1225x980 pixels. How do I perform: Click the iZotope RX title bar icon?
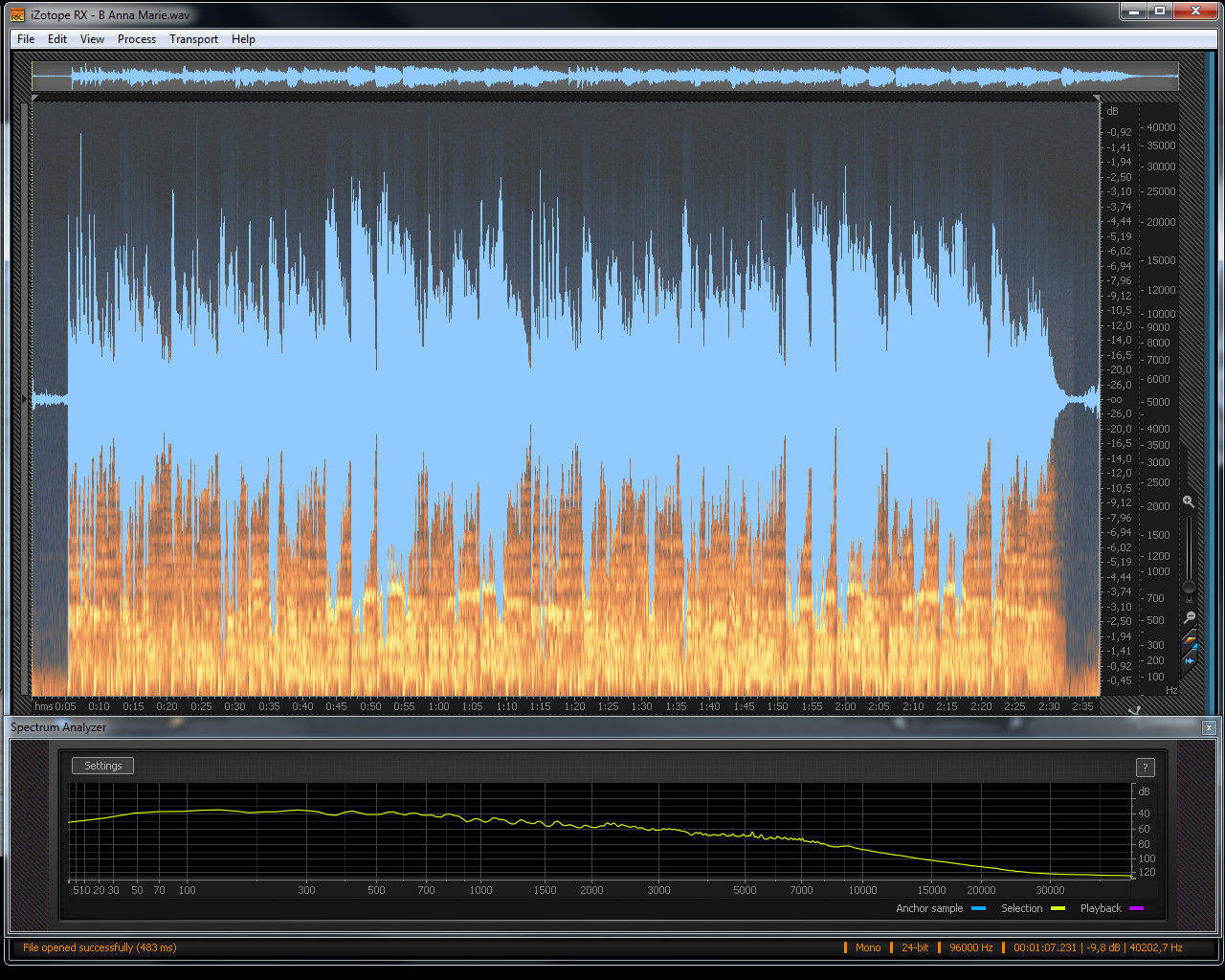pos(17,15)
